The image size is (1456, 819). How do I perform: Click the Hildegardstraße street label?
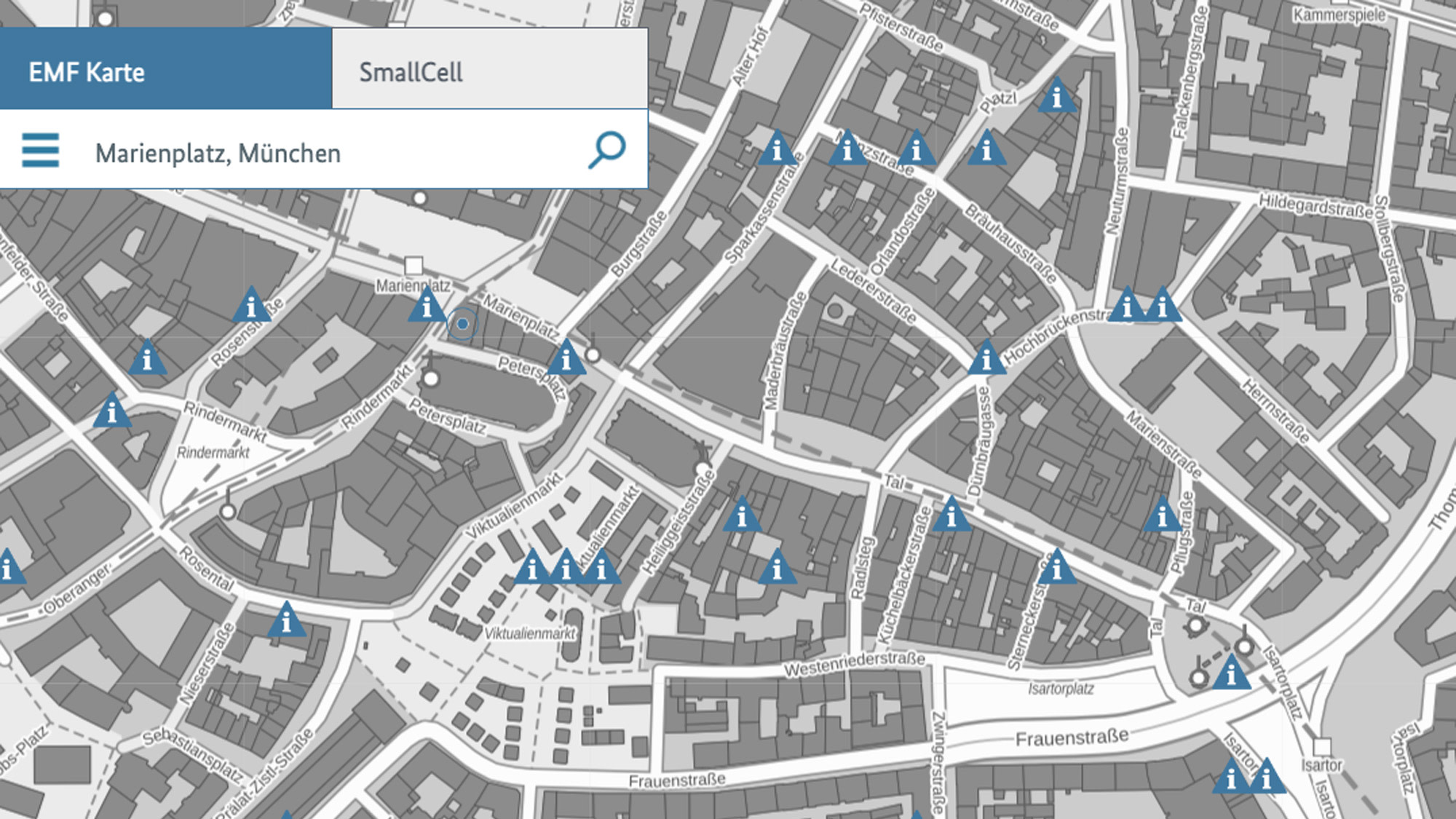1315,206
